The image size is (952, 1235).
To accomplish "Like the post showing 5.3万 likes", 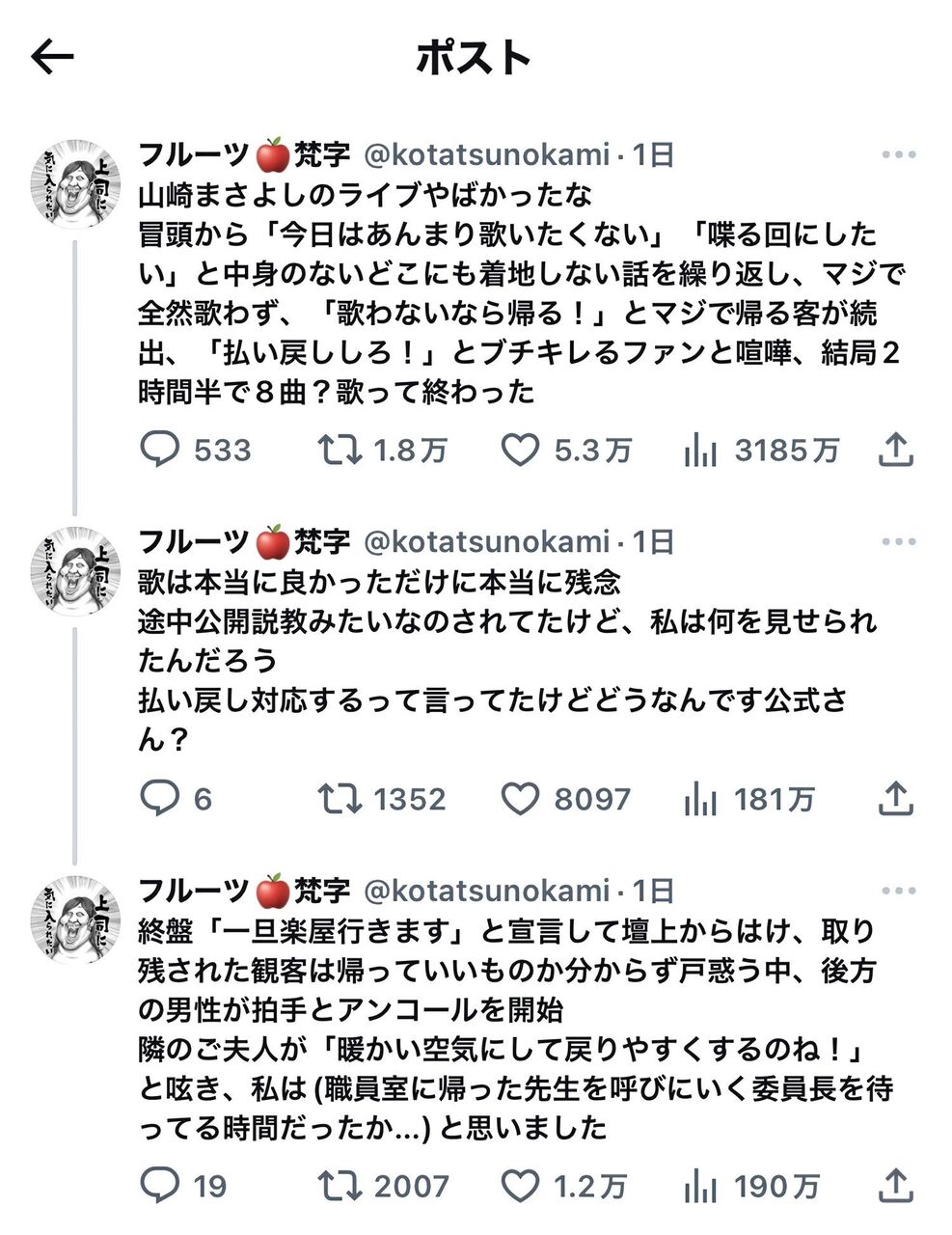I will click(x=521, y=451).
